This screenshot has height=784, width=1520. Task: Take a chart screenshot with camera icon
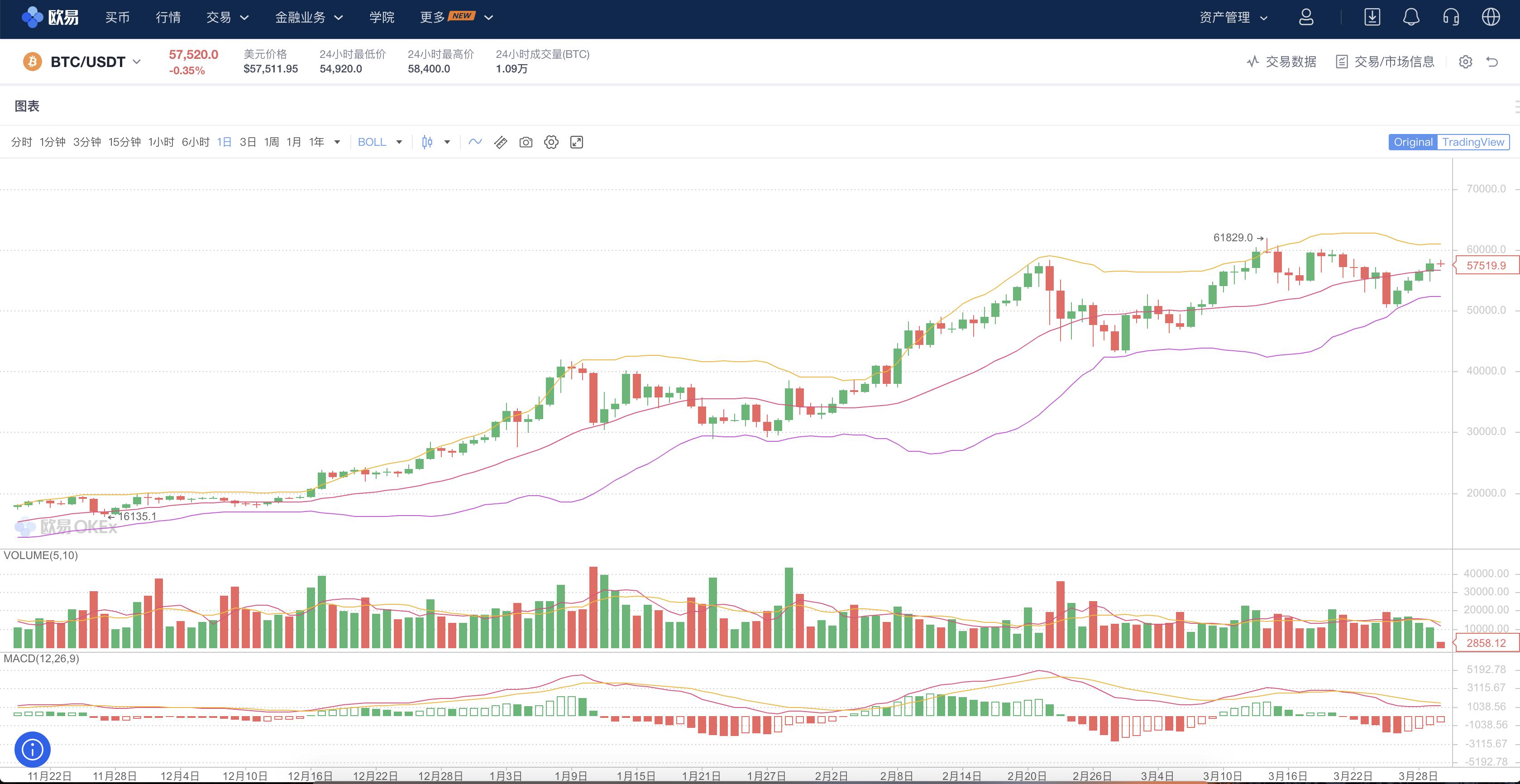click(526, 142)
